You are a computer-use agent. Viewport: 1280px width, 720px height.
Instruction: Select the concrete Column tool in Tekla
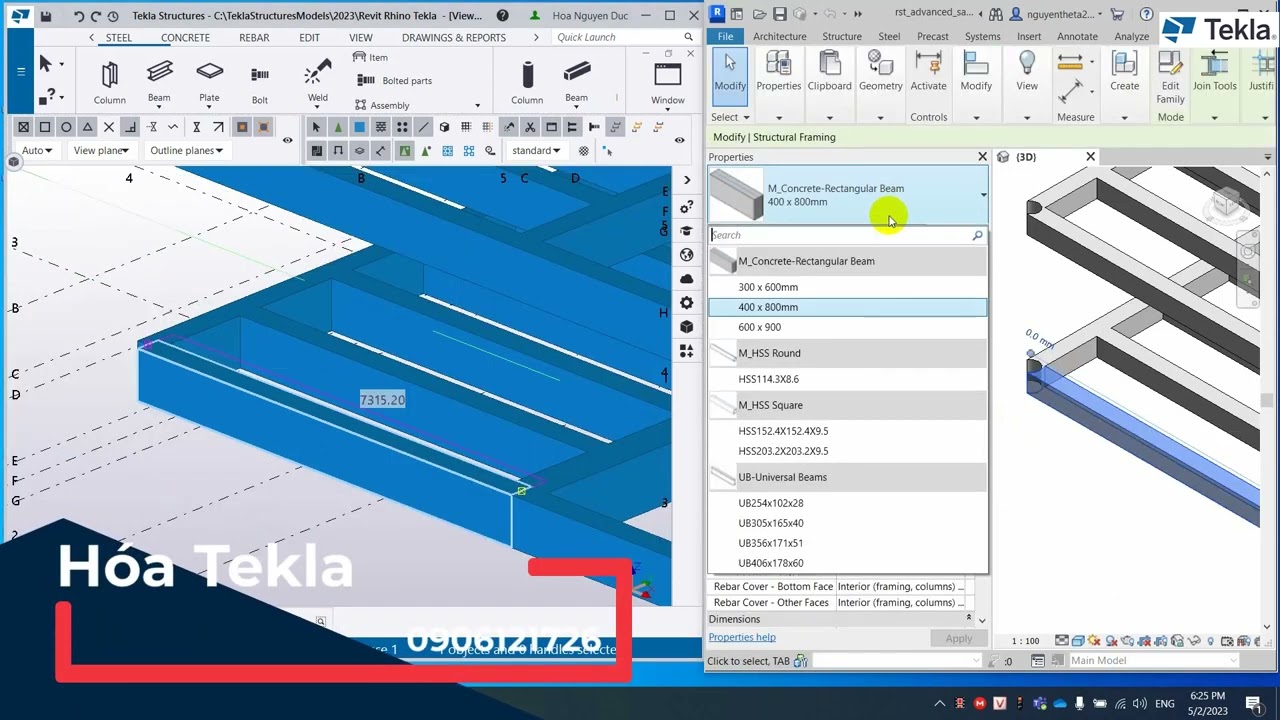click(x=527, y=81)
